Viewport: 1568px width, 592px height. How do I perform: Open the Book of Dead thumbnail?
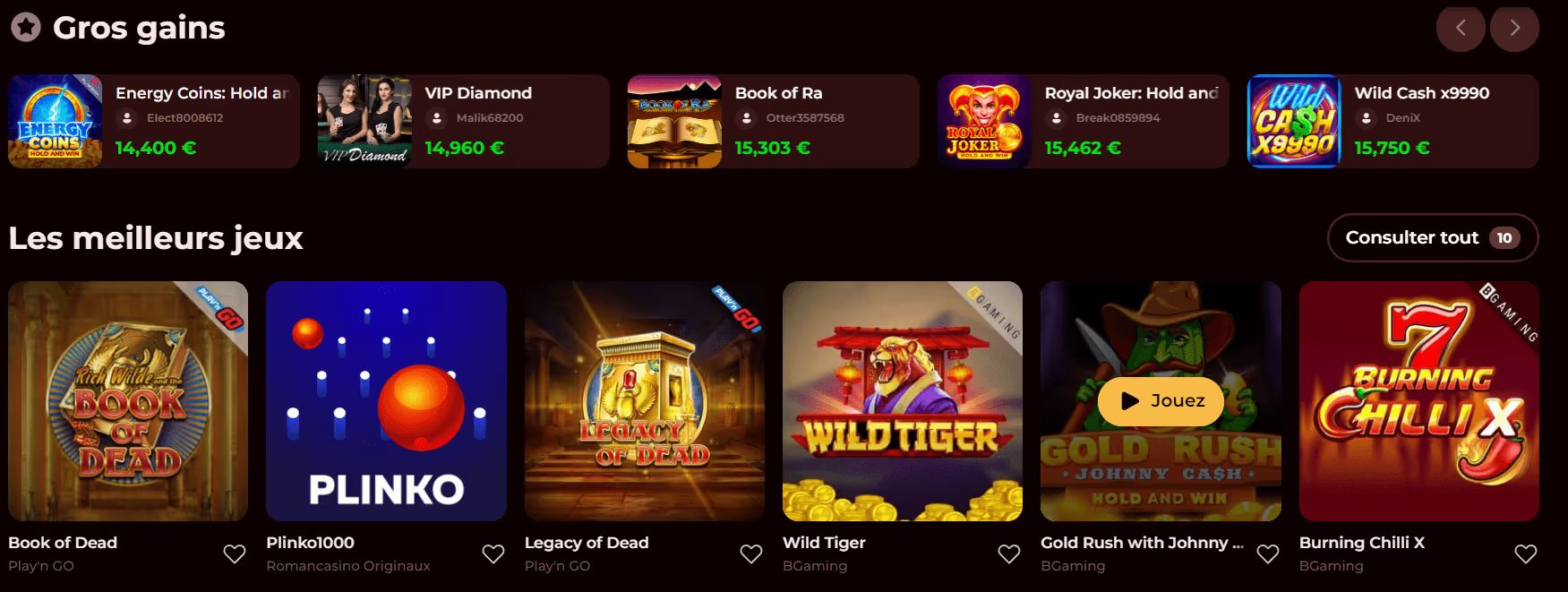coord(128,401)
